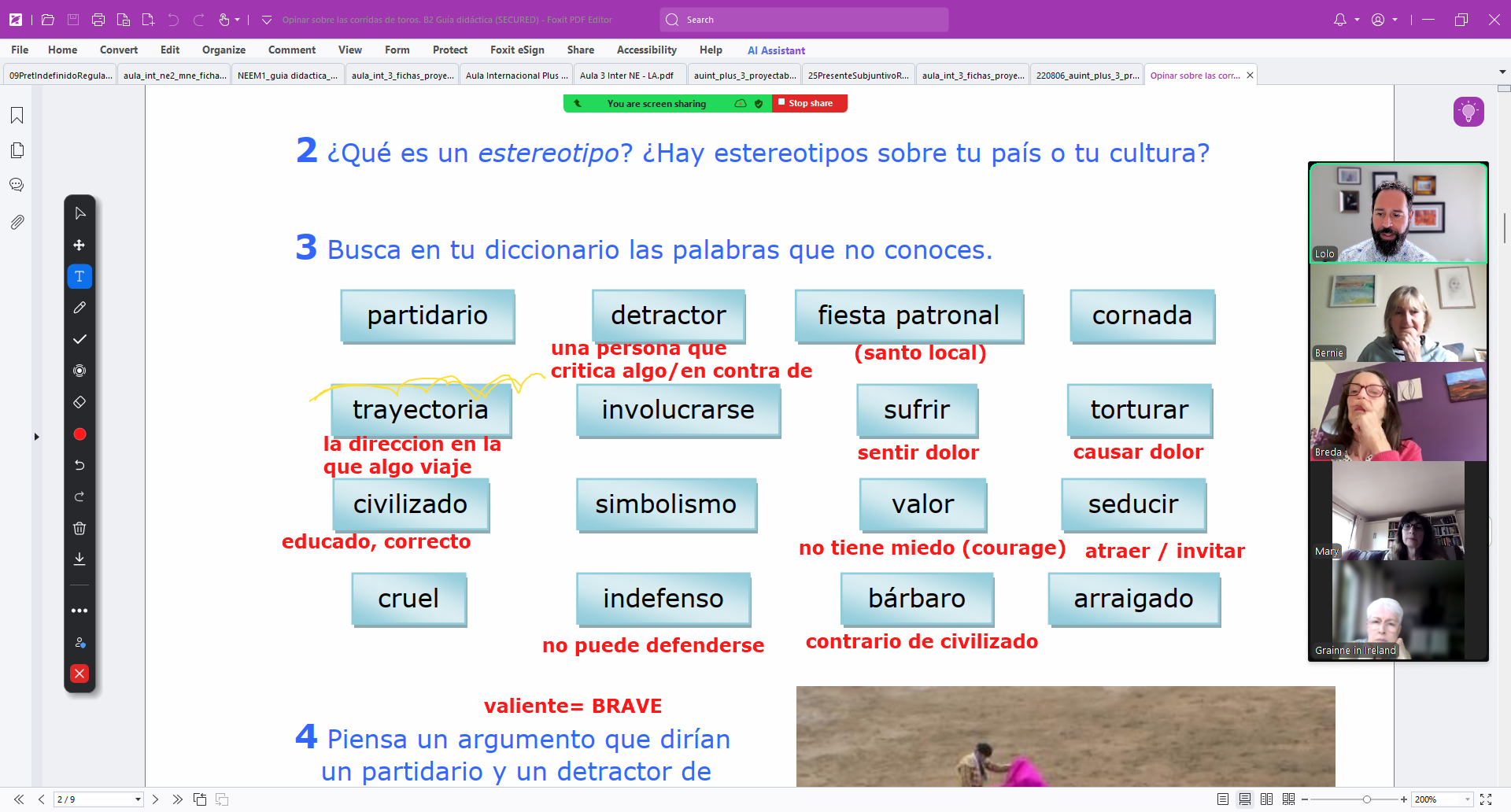Toggle the Draw pencil annotation tool

(79, 308)
